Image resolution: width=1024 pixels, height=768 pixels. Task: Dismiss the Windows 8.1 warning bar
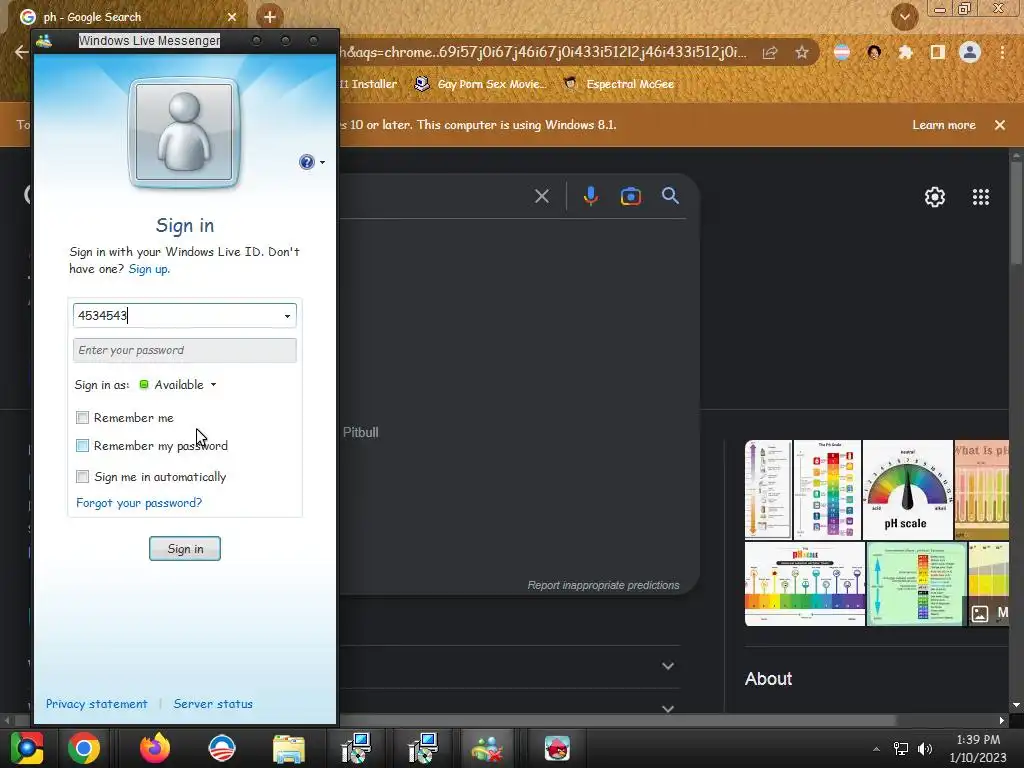(999, 125)
